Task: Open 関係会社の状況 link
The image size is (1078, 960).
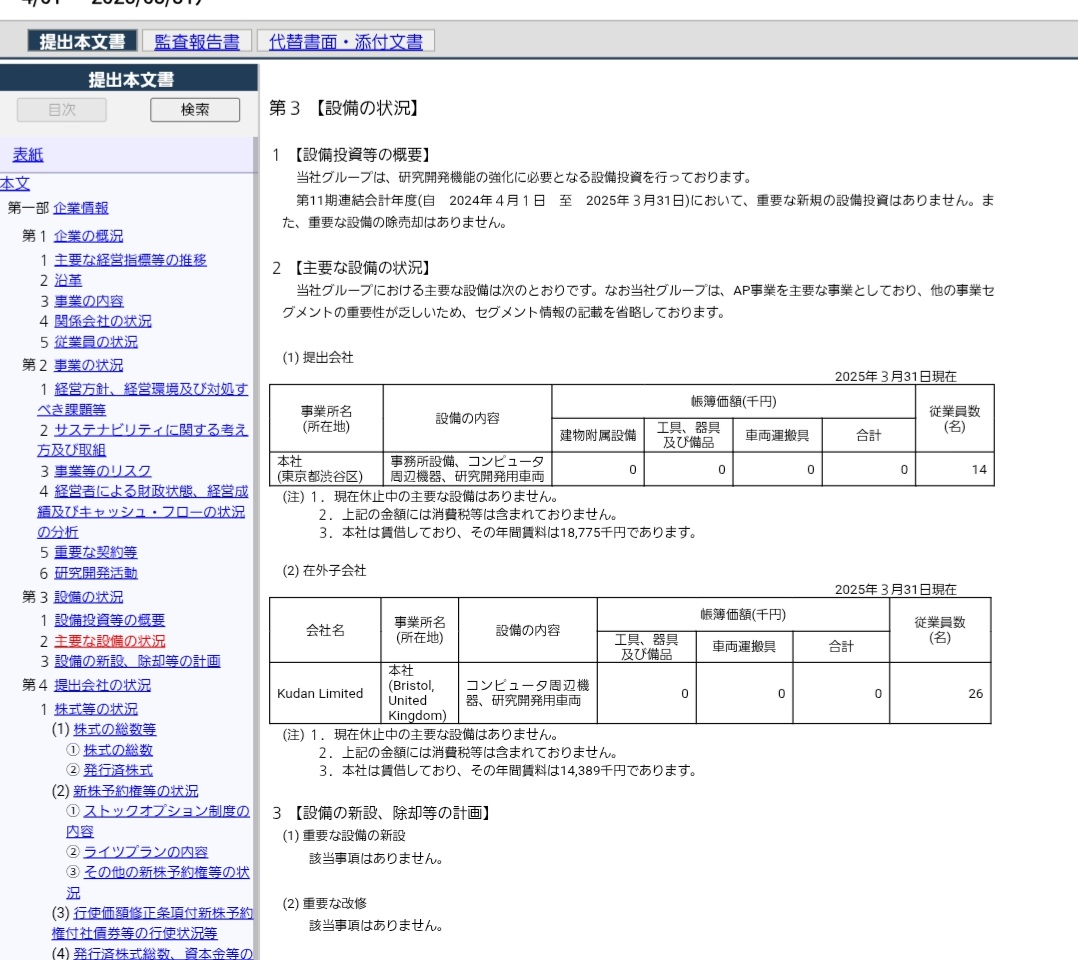Action: point(103,321)
